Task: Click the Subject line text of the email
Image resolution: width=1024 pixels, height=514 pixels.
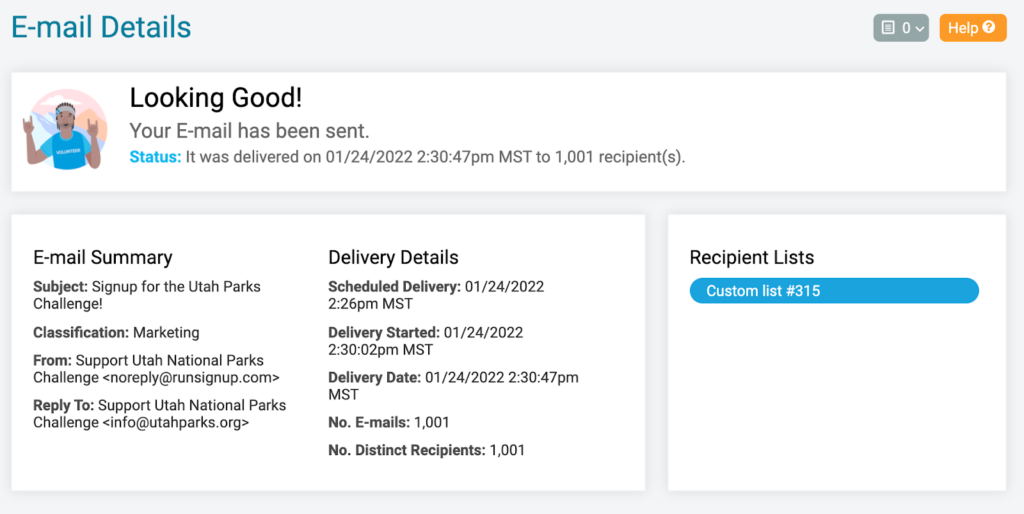Action: click(x=147, y=295)
